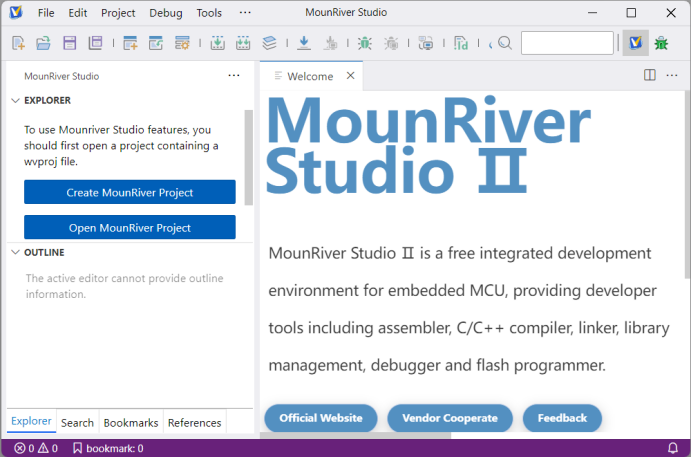Close the Welcome tab
Screen dimensions: 692x457
coord(350,75)
